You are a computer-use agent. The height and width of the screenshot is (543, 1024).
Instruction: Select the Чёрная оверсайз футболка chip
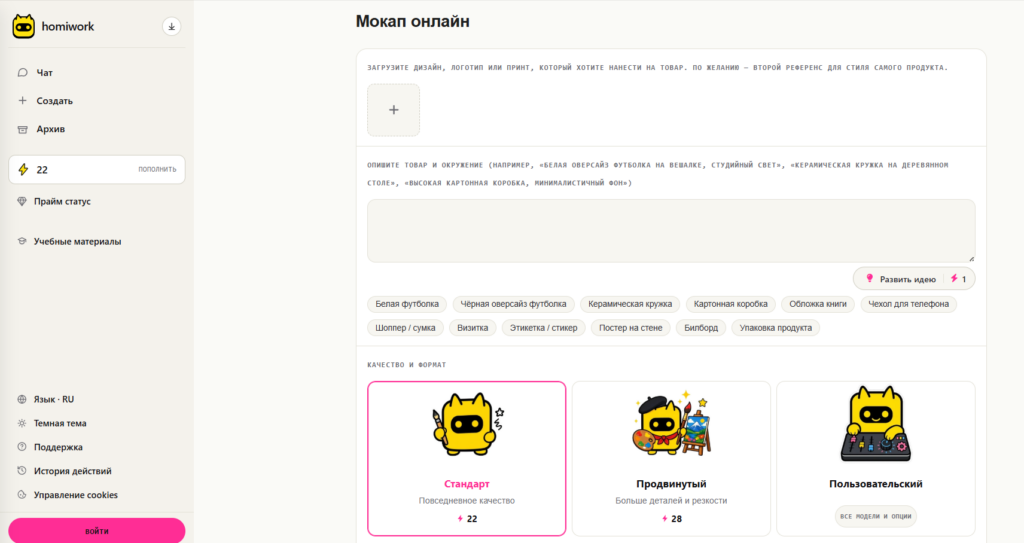click(x=513, y=304)
